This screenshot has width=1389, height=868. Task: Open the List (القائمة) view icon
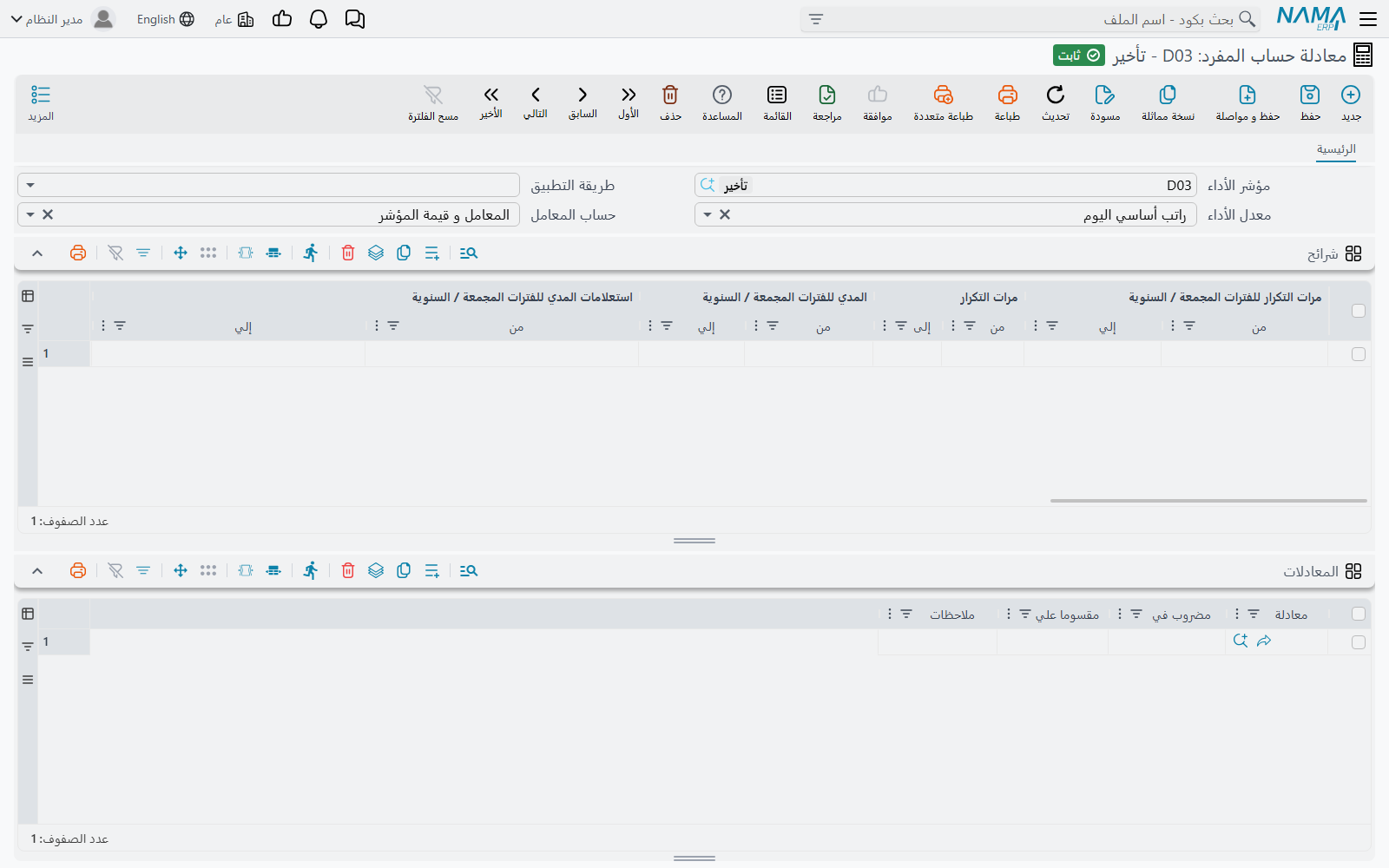pyautogui.click(x=777, y=95)
